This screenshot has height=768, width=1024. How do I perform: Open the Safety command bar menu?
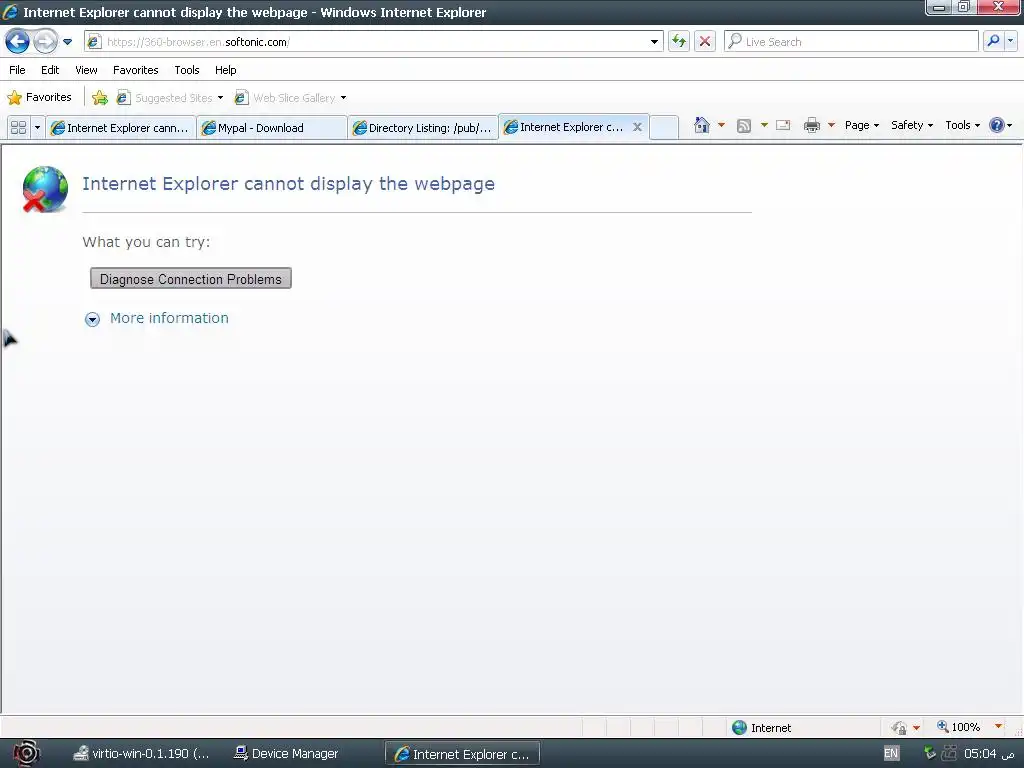[912, 125]
